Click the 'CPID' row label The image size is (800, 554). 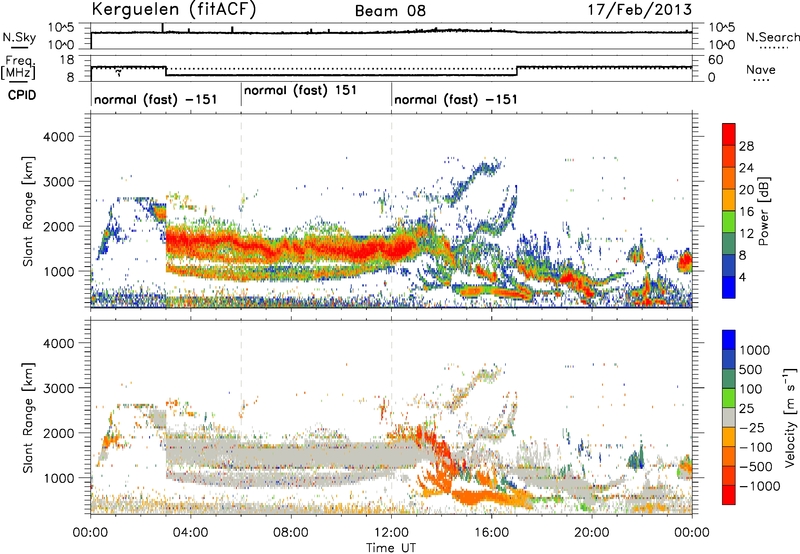click(x=22, y=95)
